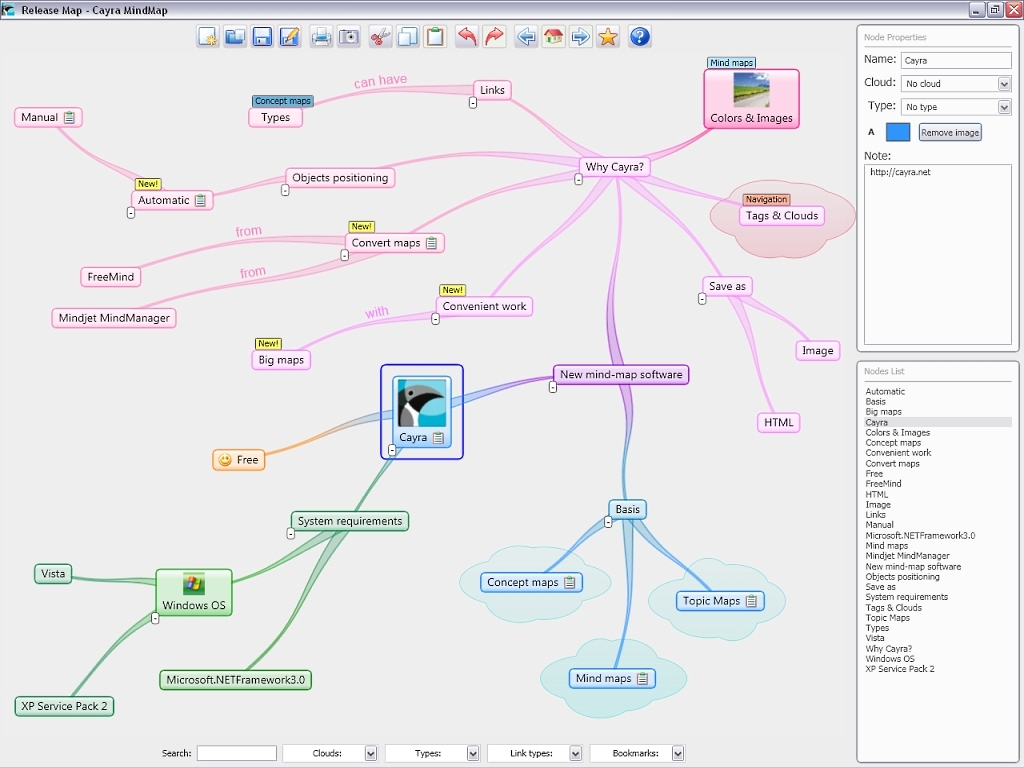Select Mindjet MindManager in the Nodes List

(x=907, y=556)
